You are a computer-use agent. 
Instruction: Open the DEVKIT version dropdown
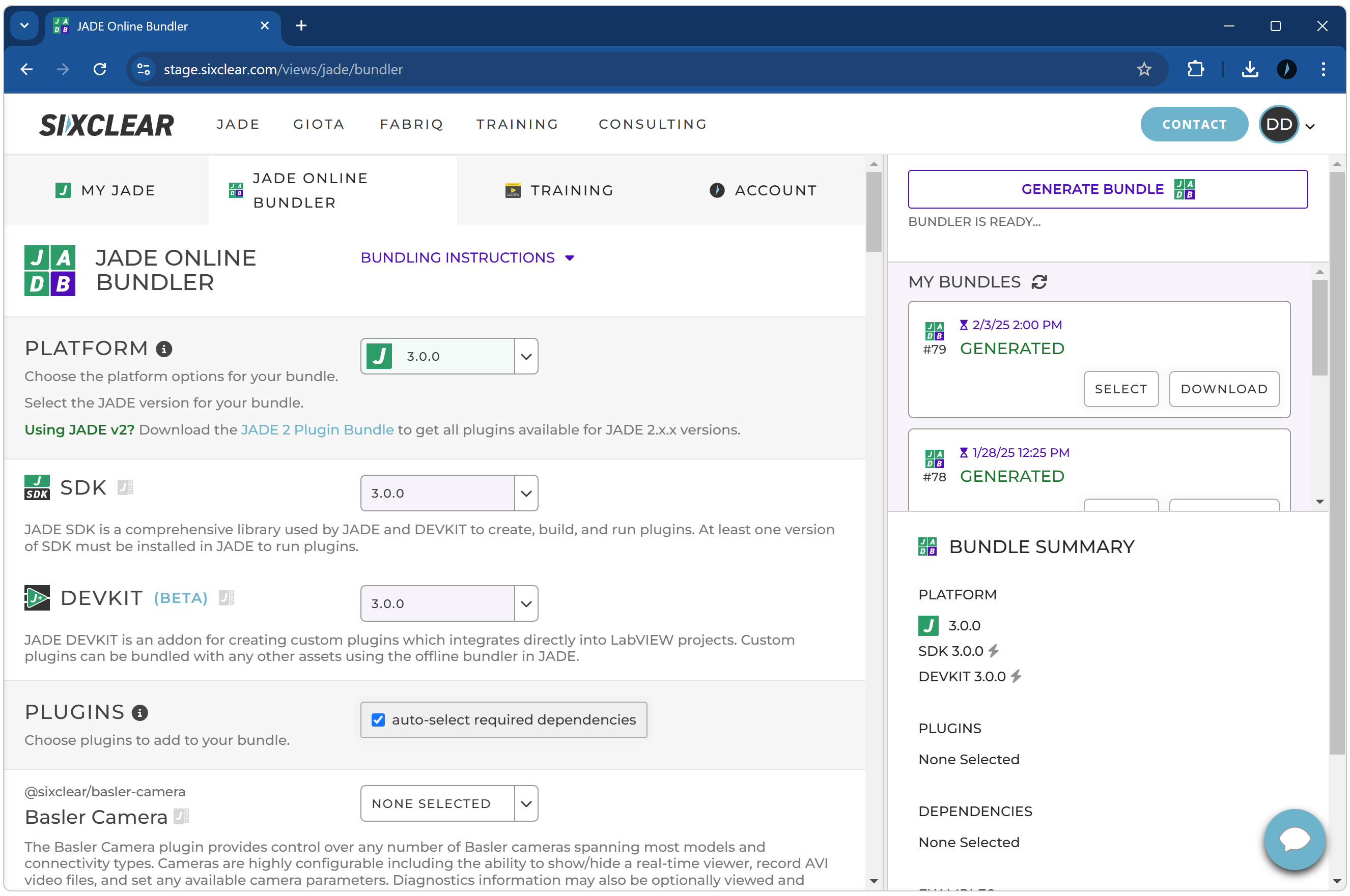click(x=448, y=603)
